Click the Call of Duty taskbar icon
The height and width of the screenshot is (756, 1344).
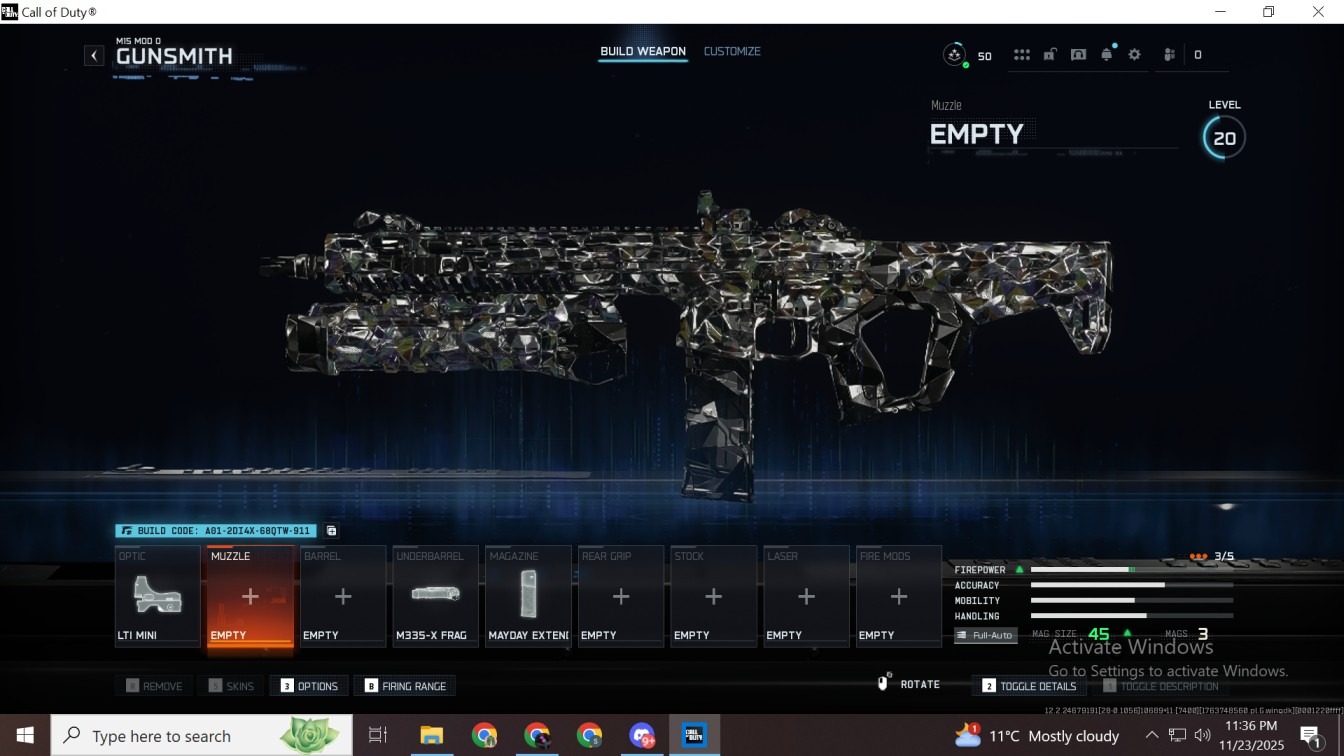point(695,736)
